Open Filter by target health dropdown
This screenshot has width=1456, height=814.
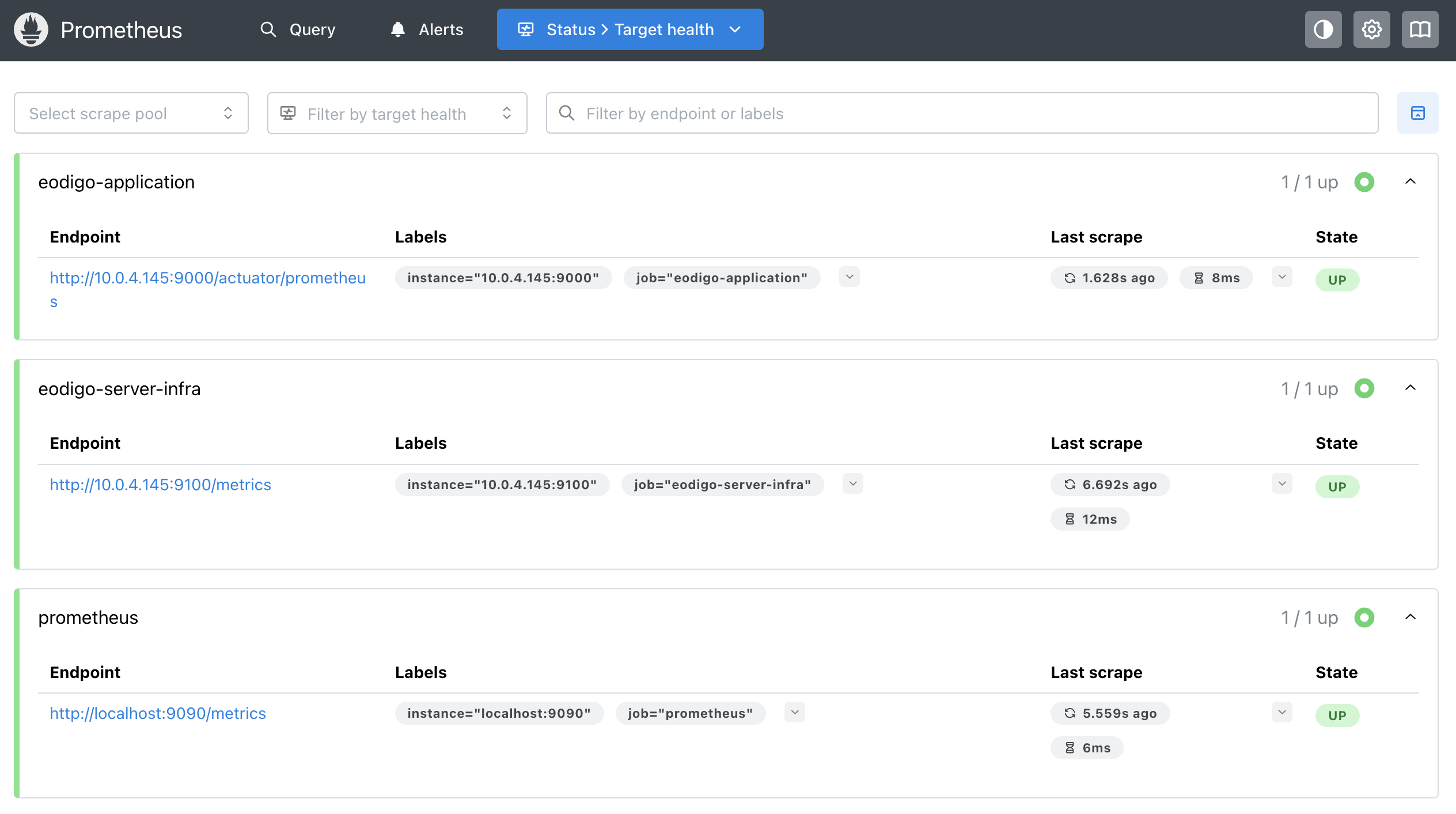(x=397, y=113)
